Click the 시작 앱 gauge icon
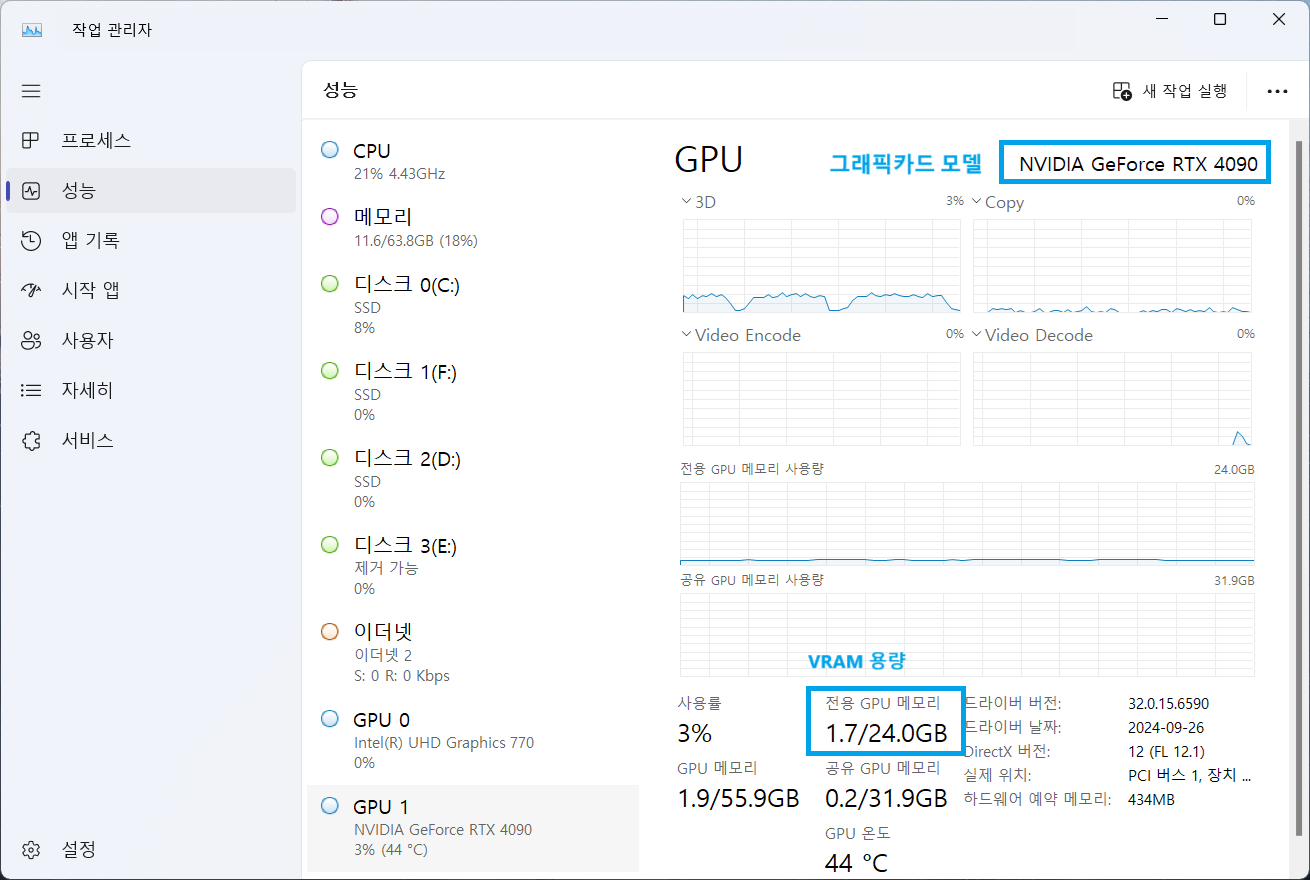Screen dimensions: 1310x880 (x=31, y=290)
